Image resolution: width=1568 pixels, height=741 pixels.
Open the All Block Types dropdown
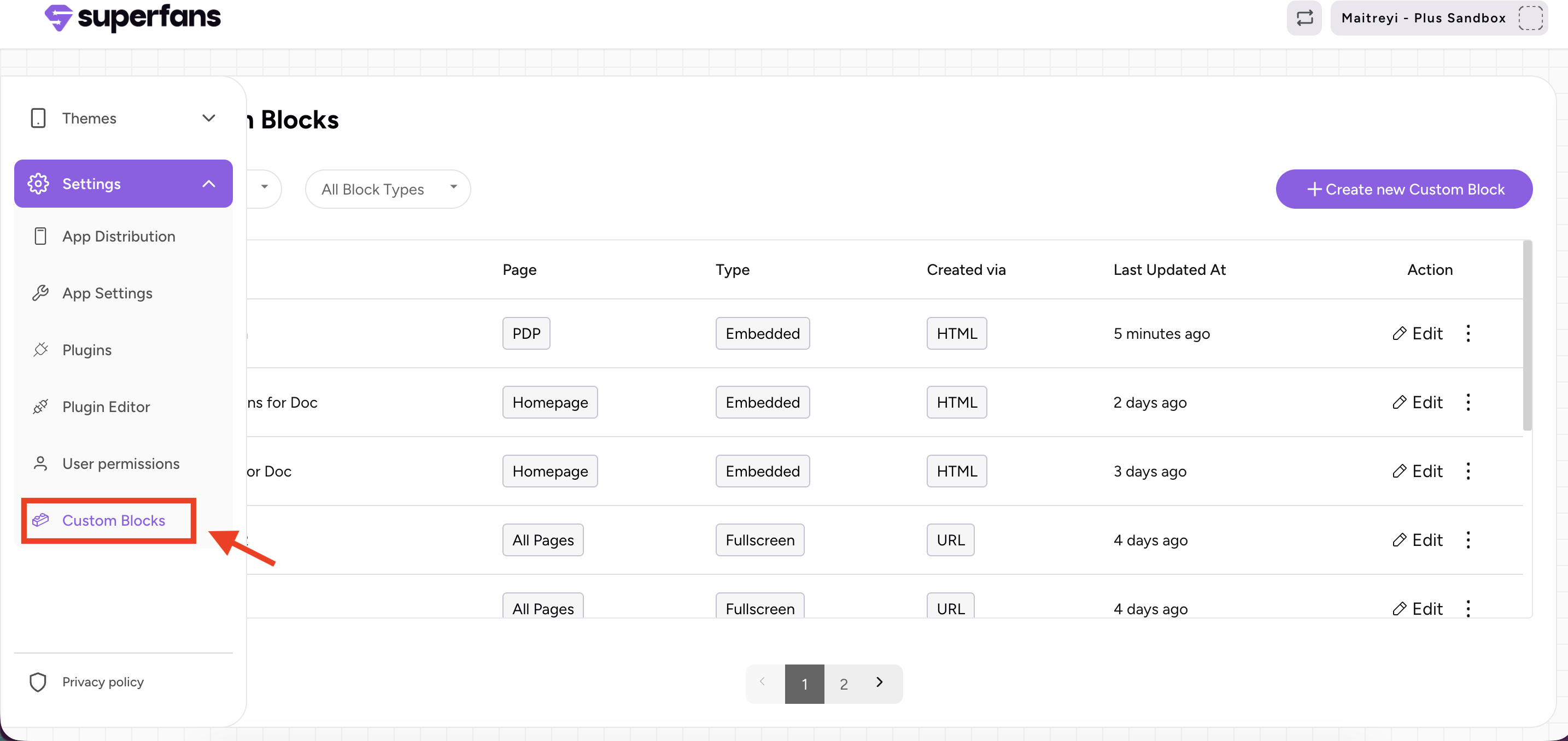coord(388,189)
